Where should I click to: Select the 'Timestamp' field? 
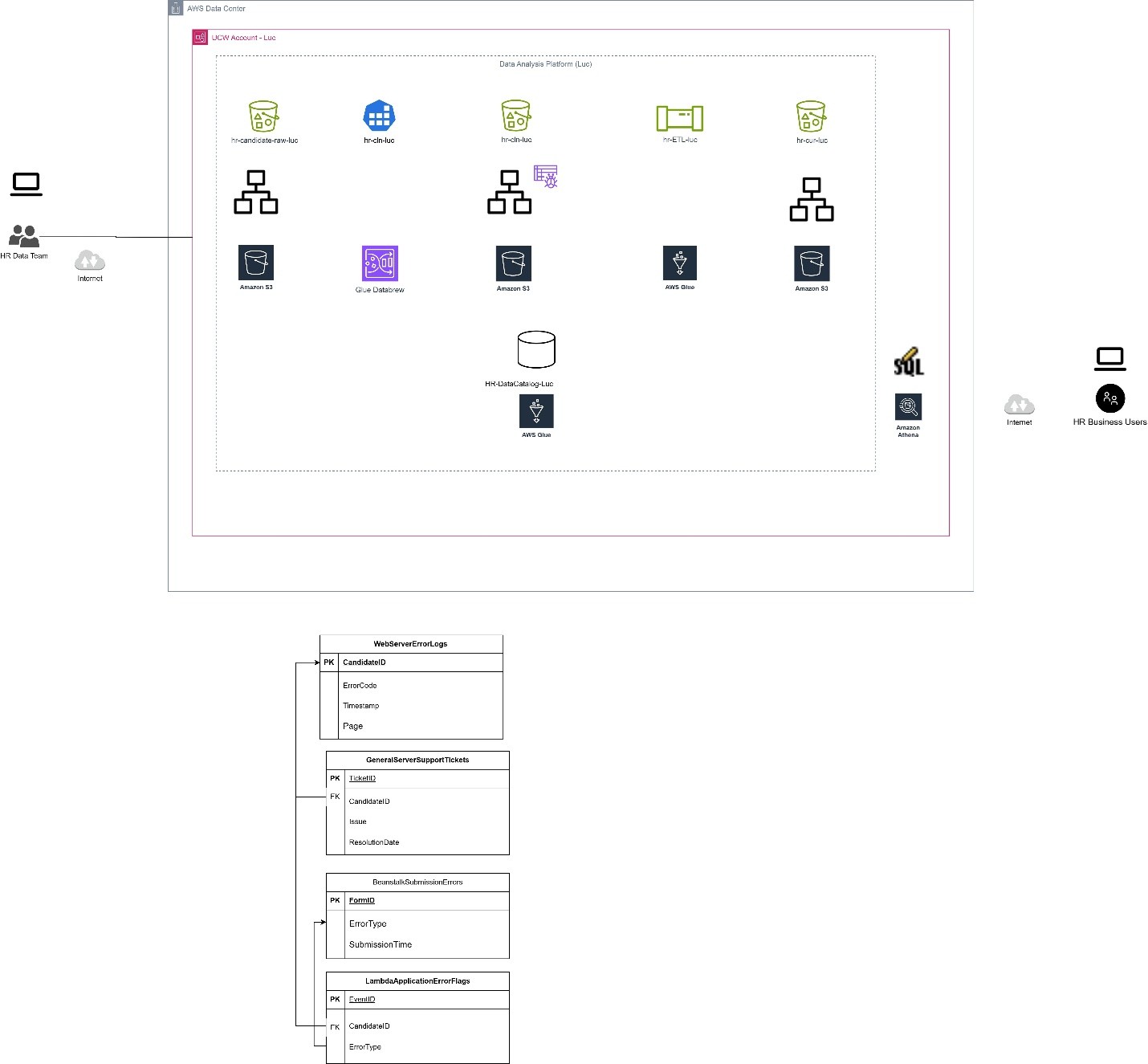pyautogui.click(x=360, y=706)
